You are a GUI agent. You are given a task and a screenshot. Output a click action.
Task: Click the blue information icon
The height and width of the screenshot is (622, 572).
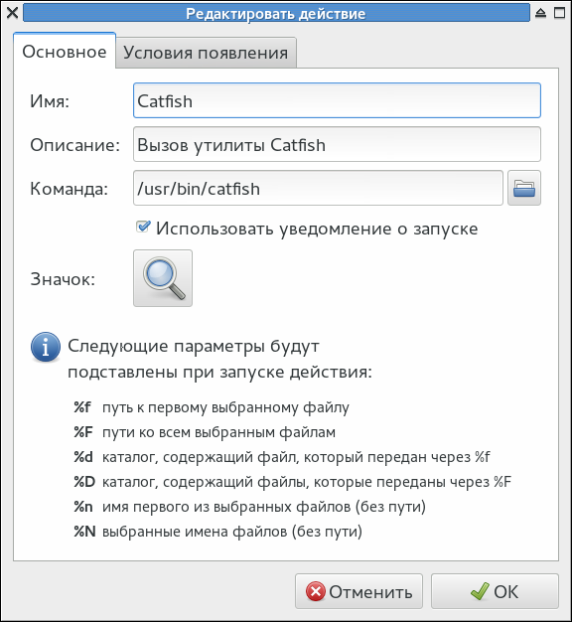pos(46,347)
